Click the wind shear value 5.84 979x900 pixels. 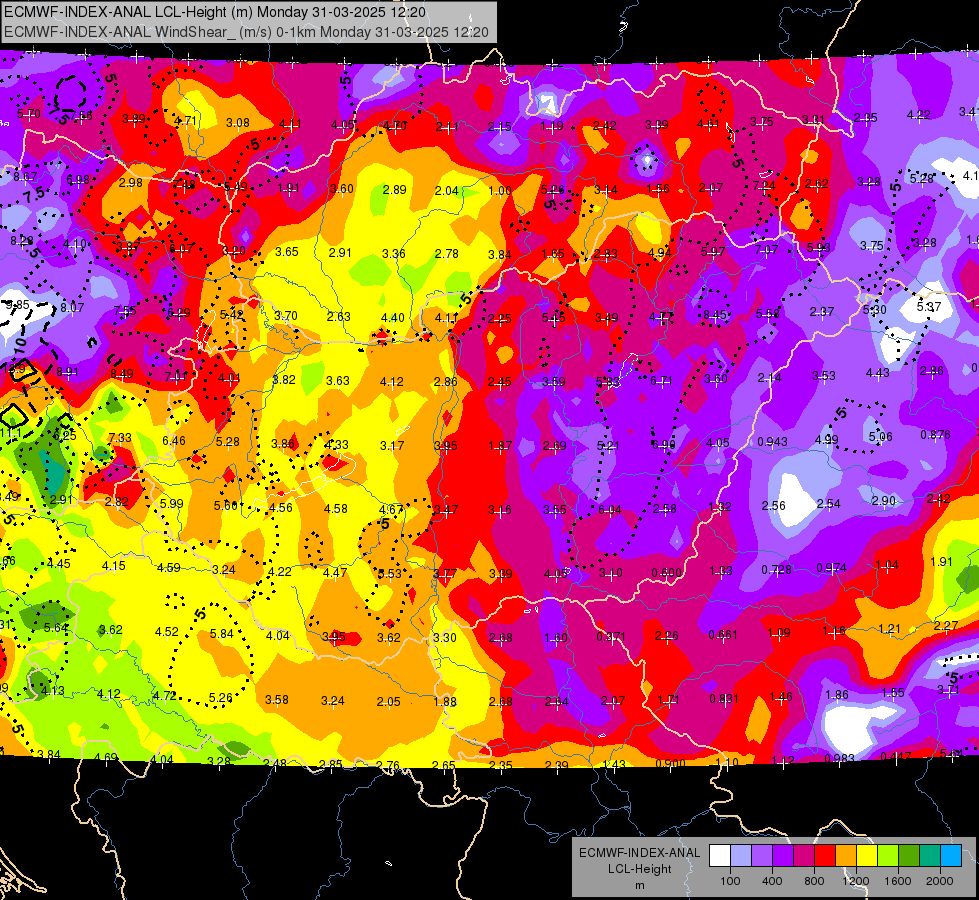click(x=222, y=633)
